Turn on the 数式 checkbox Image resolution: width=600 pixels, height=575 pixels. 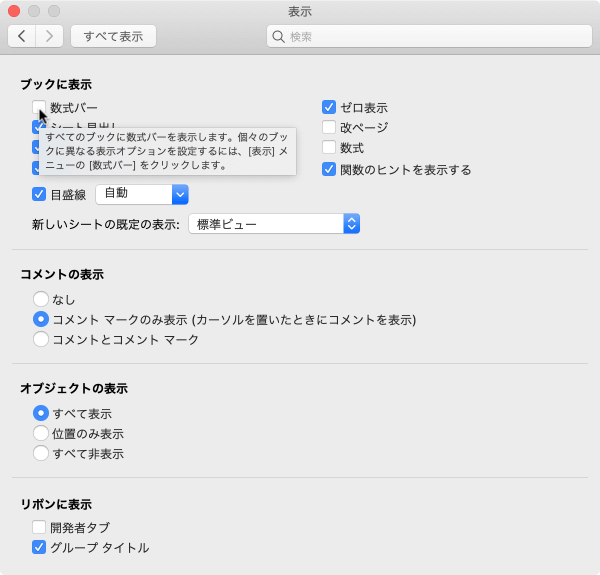[329, 148]
